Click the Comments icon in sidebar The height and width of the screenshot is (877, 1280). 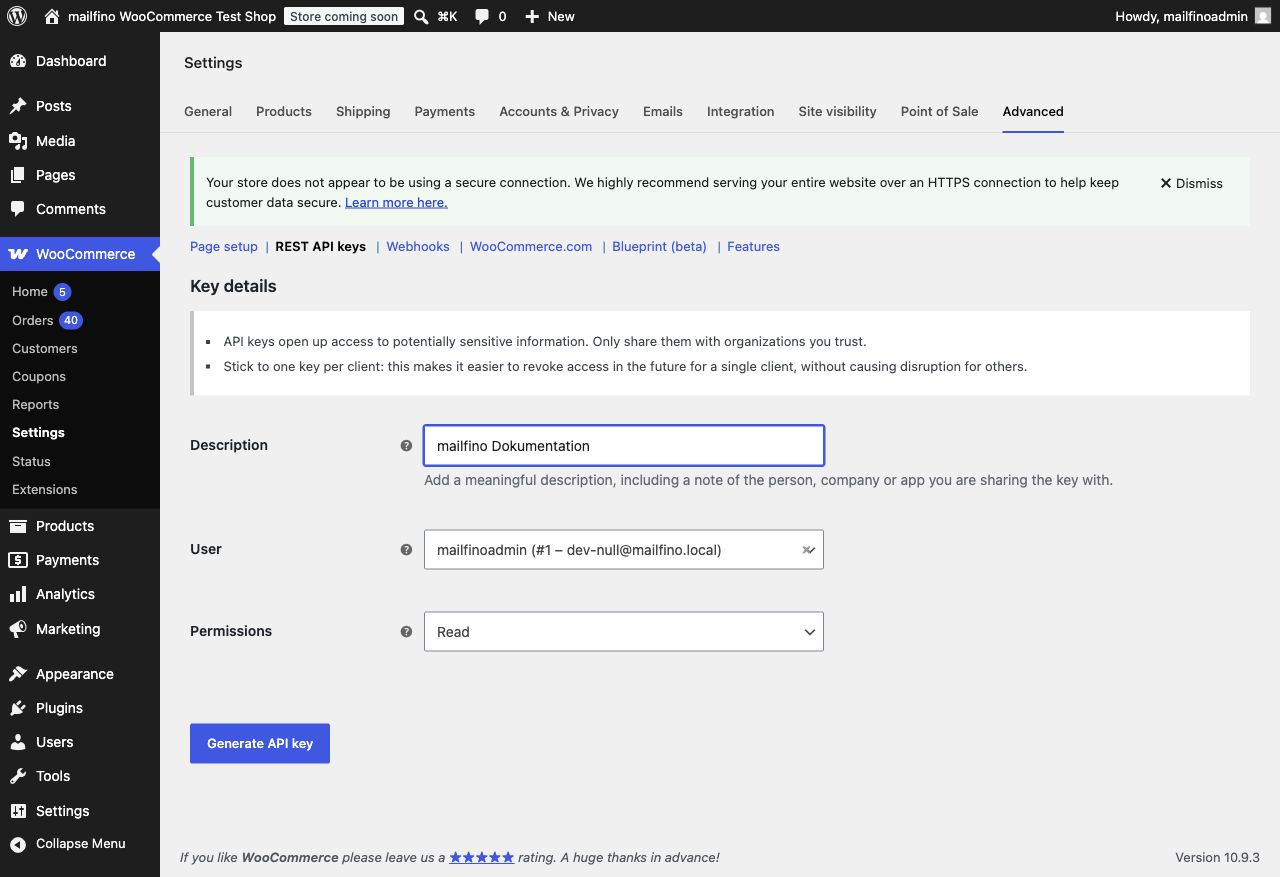tap(18, 209)
